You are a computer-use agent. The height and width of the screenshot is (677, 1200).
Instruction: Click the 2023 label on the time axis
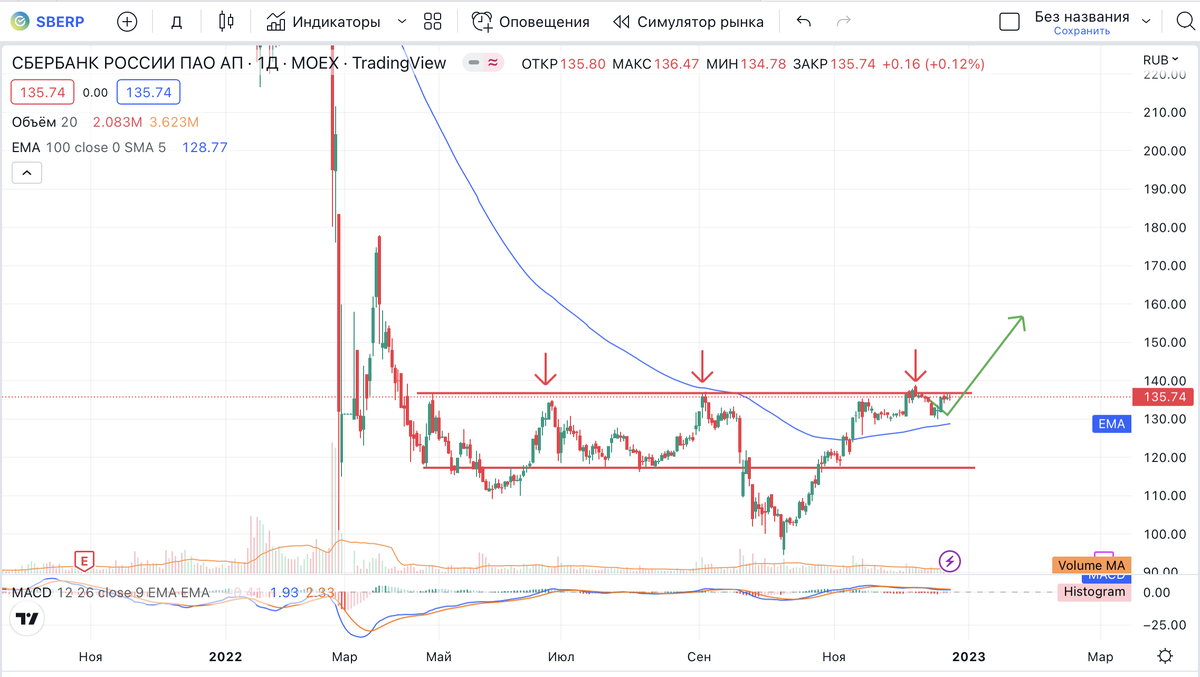pyautogui.click(x=968, y=657)
